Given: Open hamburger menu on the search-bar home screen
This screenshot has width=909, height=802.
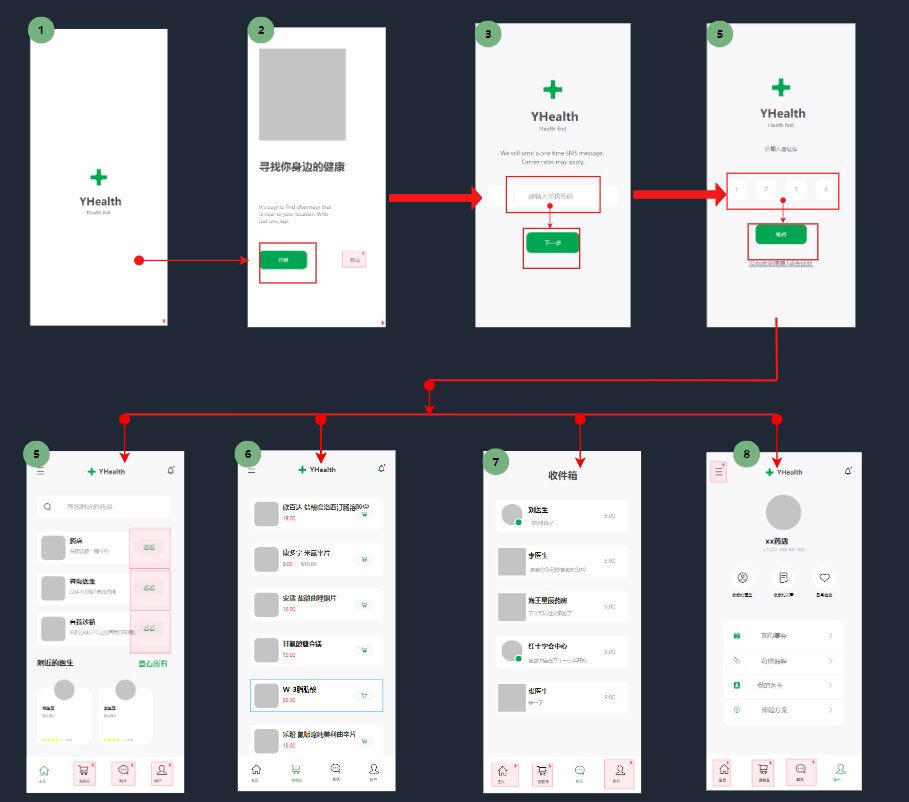Looking at the screenshot, I should click(41, 471).
